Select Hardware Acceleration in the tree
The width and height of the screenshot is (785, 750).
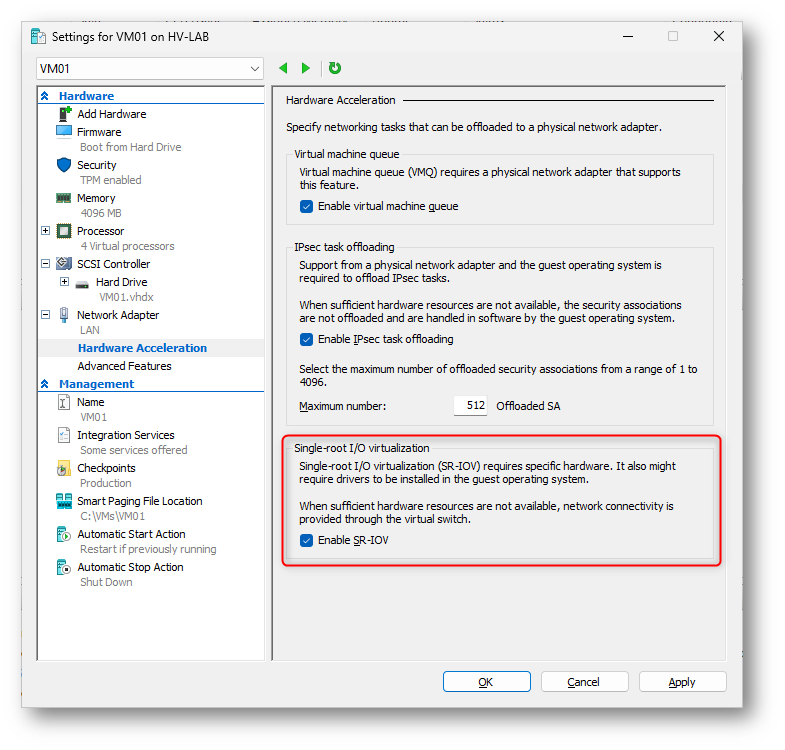click(x=142, y=348)
